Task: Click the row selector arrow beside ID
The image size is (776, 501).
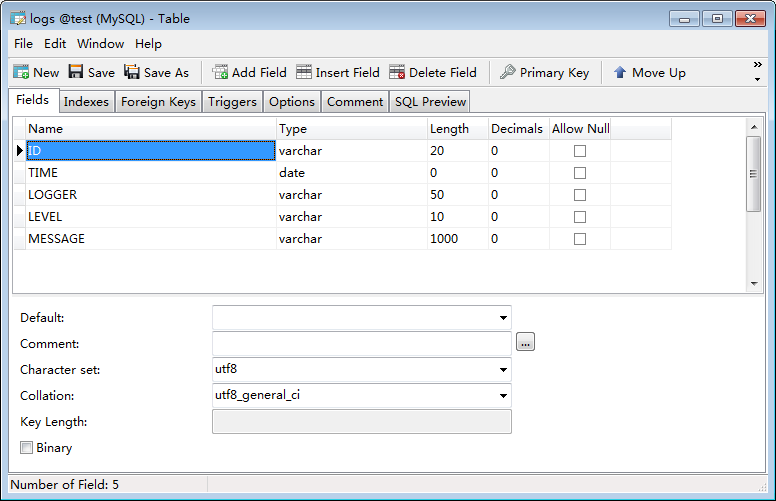Action: point(19,150)
